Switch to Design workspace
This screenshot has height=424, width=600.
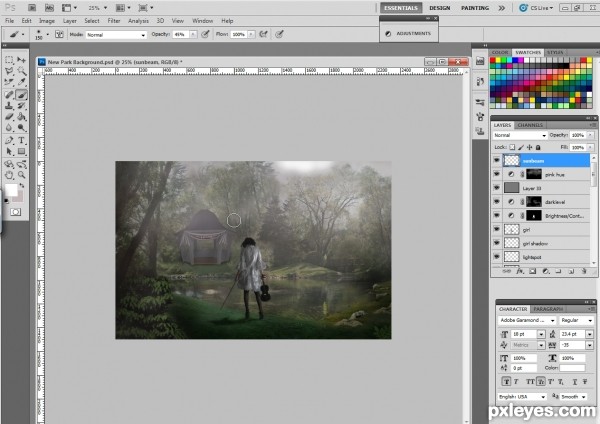click(440, 8)
